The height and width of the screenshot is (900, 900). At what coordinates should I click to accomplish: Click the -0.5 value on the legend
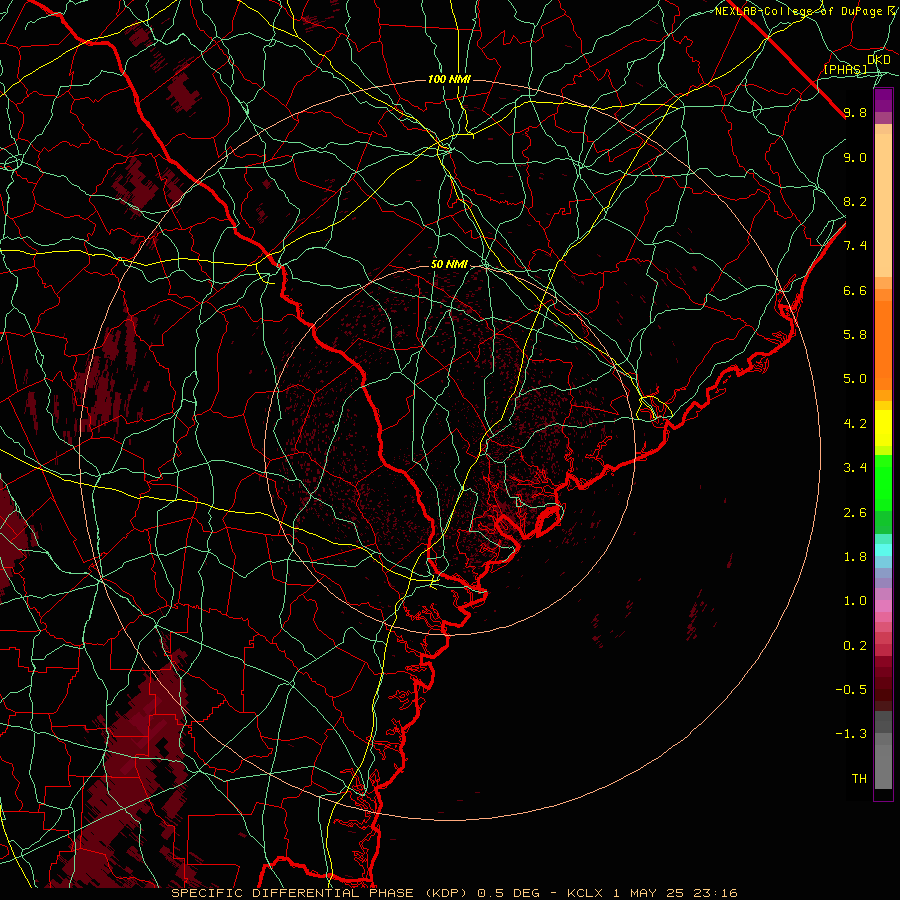click(x=851, y=690)
